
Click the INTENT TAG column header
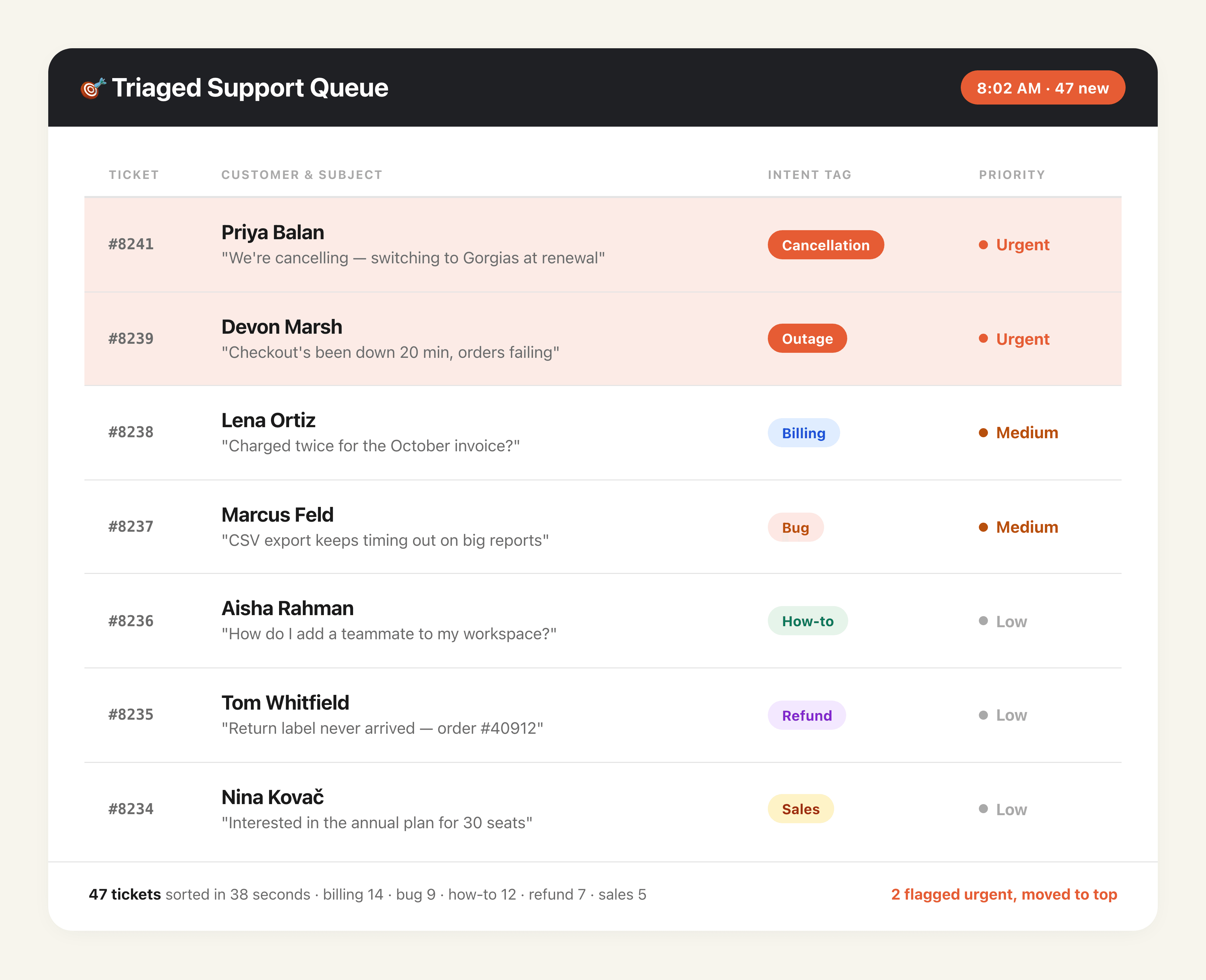(809, 175)
